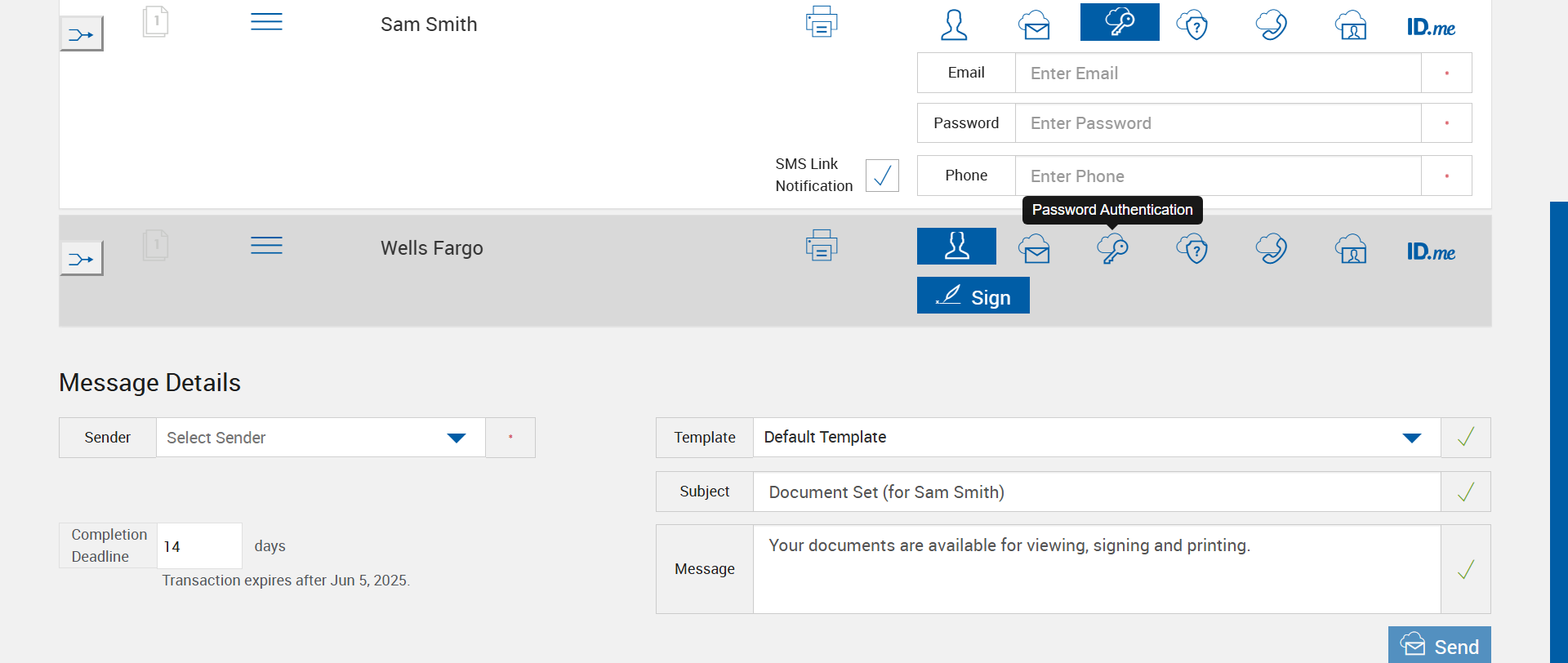The height and width of the screenshot is (663, 1568).
Task: Open the Select Sender dropdown
Action: (x=320, y=438)
